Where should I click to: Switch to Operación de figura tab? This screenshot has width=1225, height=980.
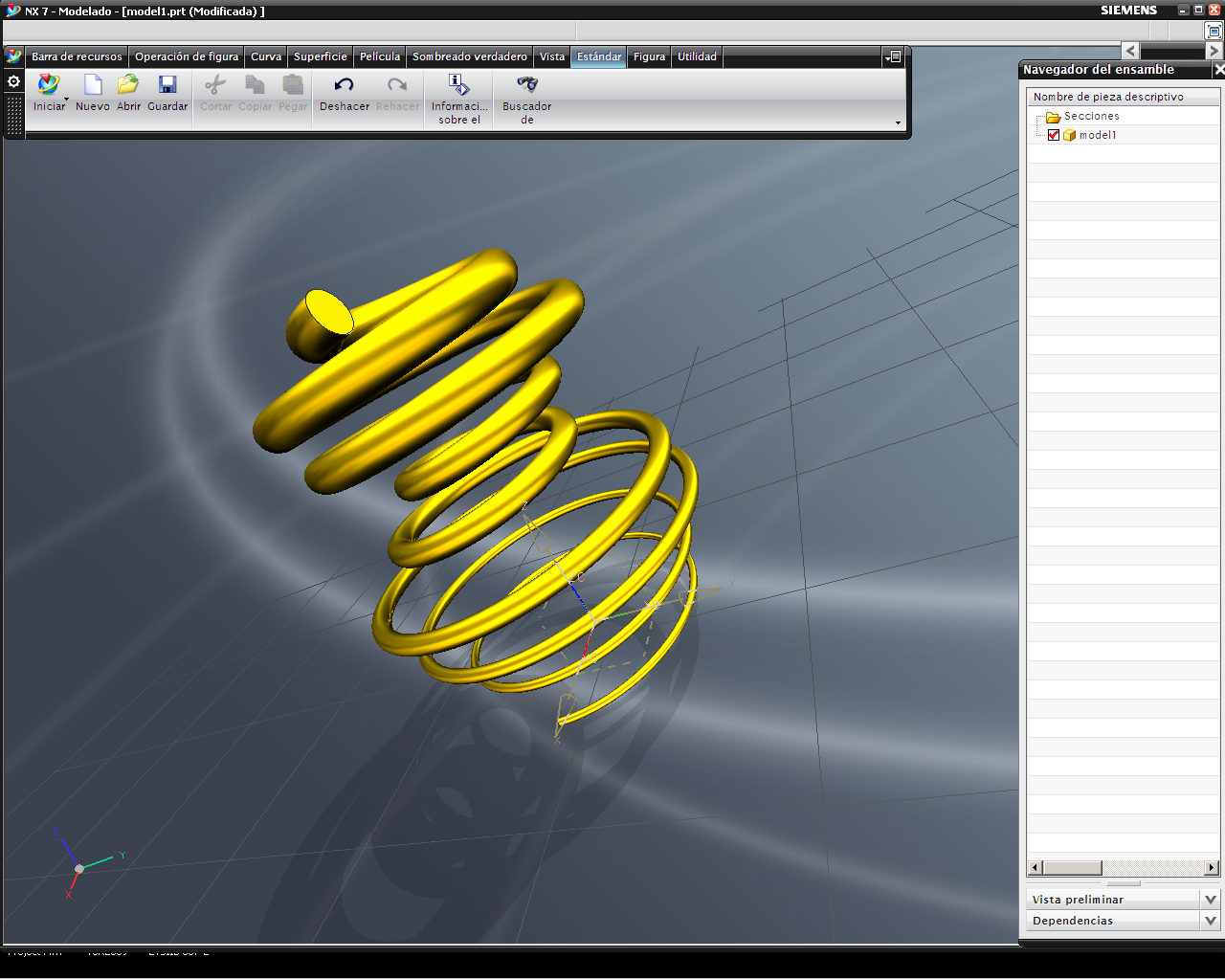tap(187, 56)
